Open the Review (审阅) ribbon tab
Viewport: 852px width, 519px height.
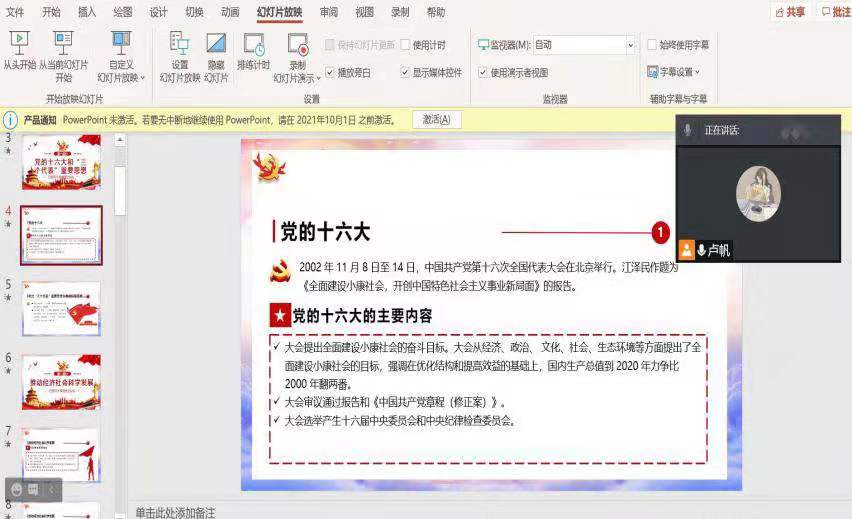[x=328, y=12]
